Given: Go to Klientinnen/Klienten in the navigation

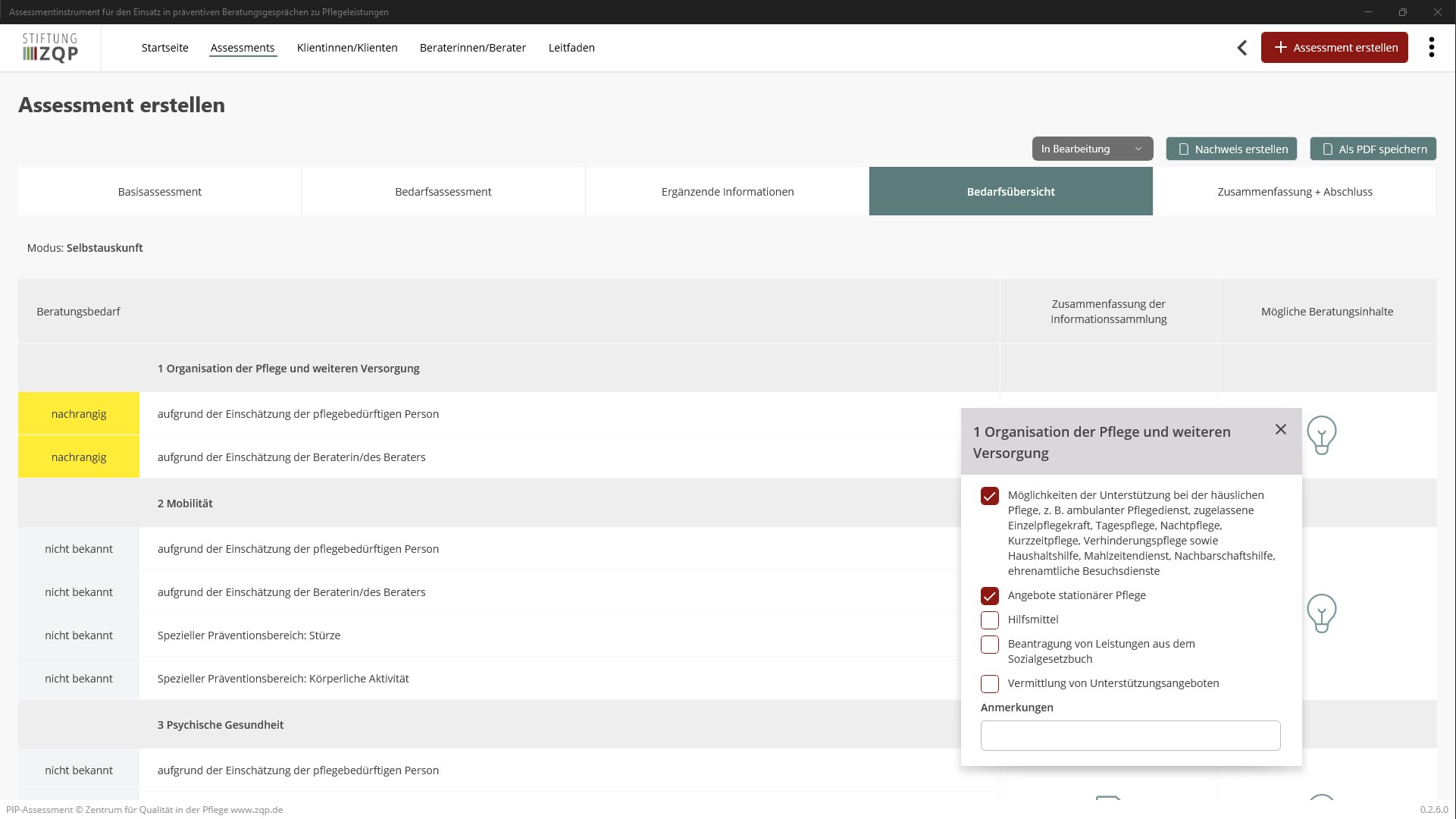Looking at the screenshot, I should pyautogui.click(x=347, y=48).
